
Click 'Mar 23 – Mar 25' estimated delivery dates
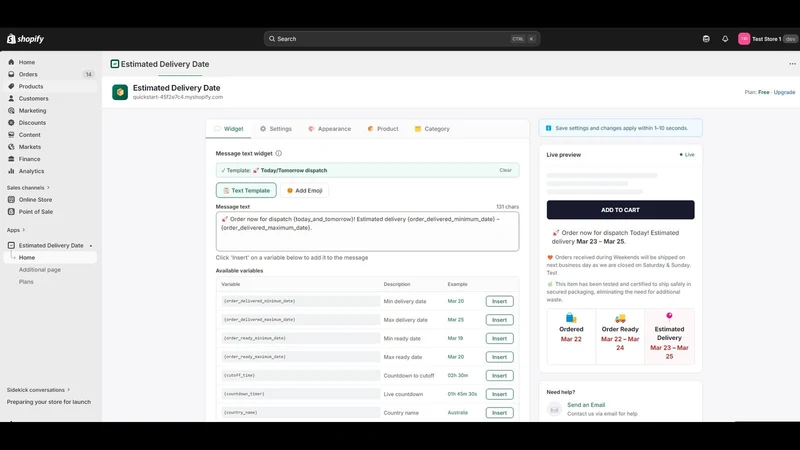point(600,241)
